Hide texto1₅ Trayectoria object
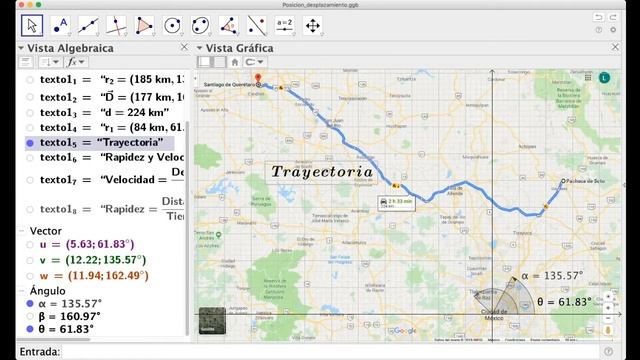The width and height of the screenshot is (640, 360). click(x=30, y=143)
